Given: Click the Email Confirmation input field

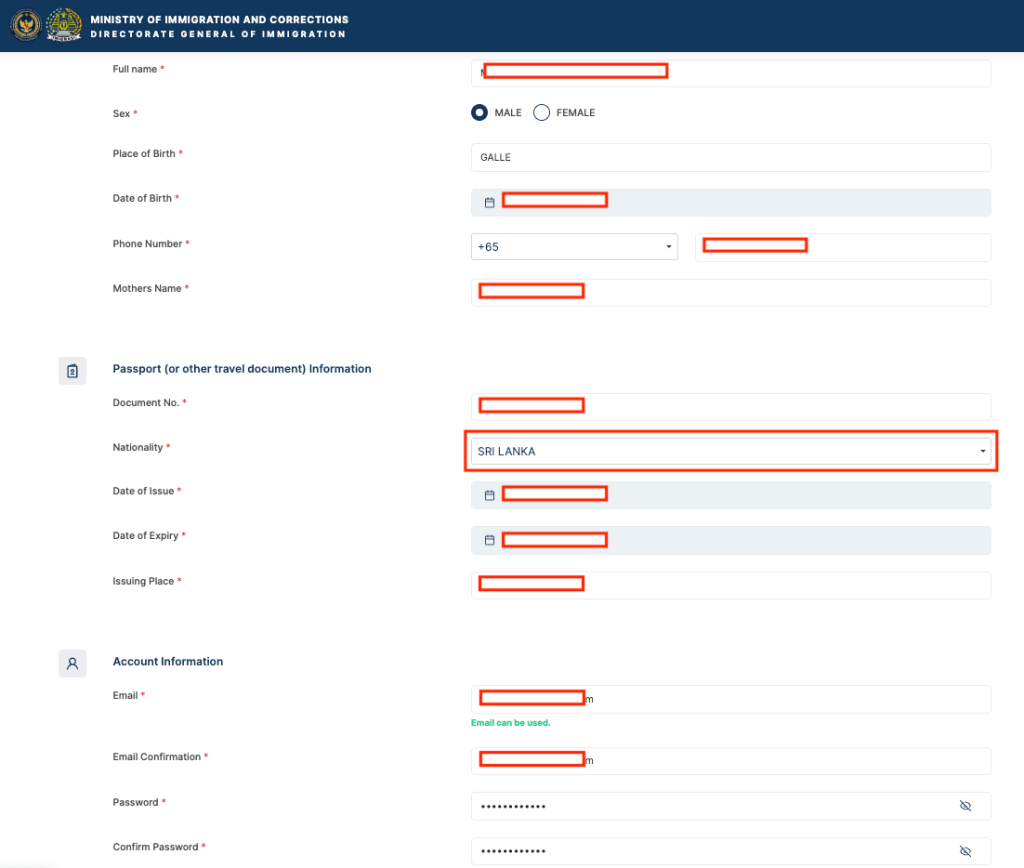Looking at the screenshot, I should coord(731,761).
